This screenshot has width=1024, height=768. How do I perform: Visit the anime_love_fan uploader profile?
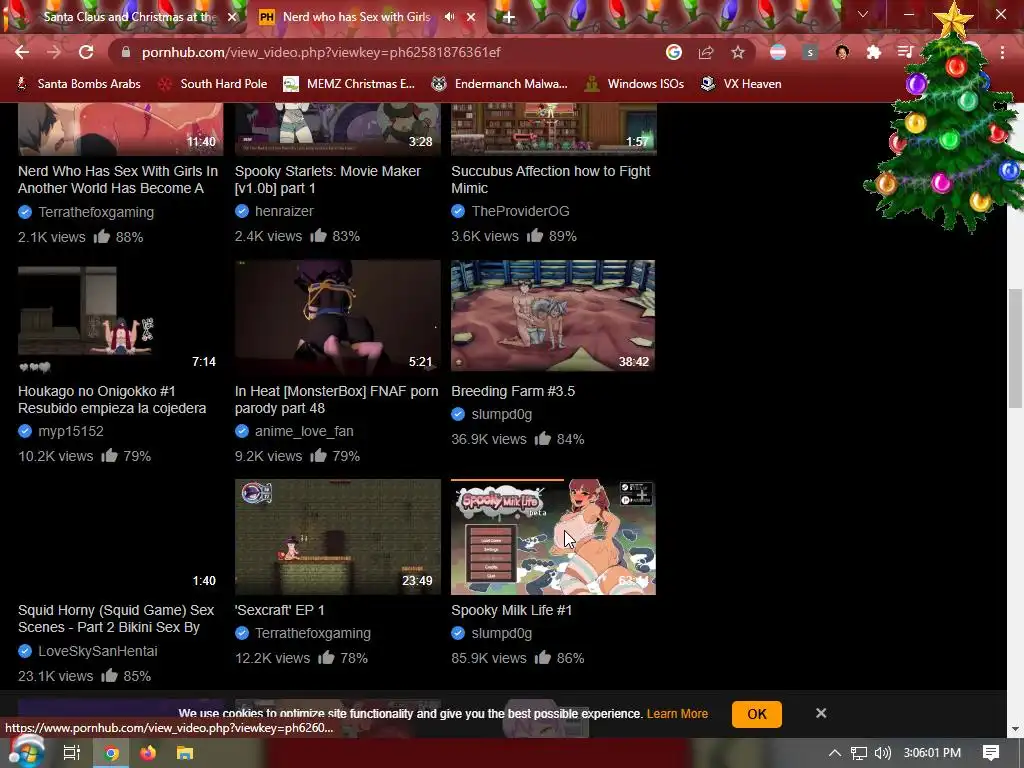(x=304, y=431)
